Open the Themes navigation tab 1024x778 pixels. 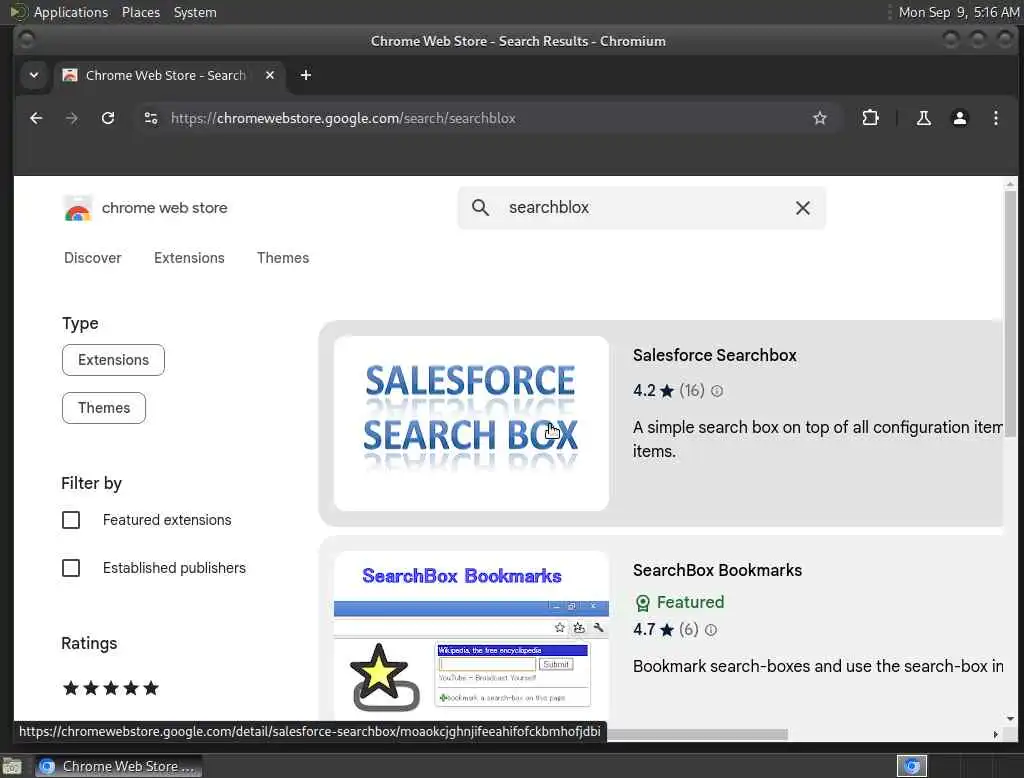[283, 258]
